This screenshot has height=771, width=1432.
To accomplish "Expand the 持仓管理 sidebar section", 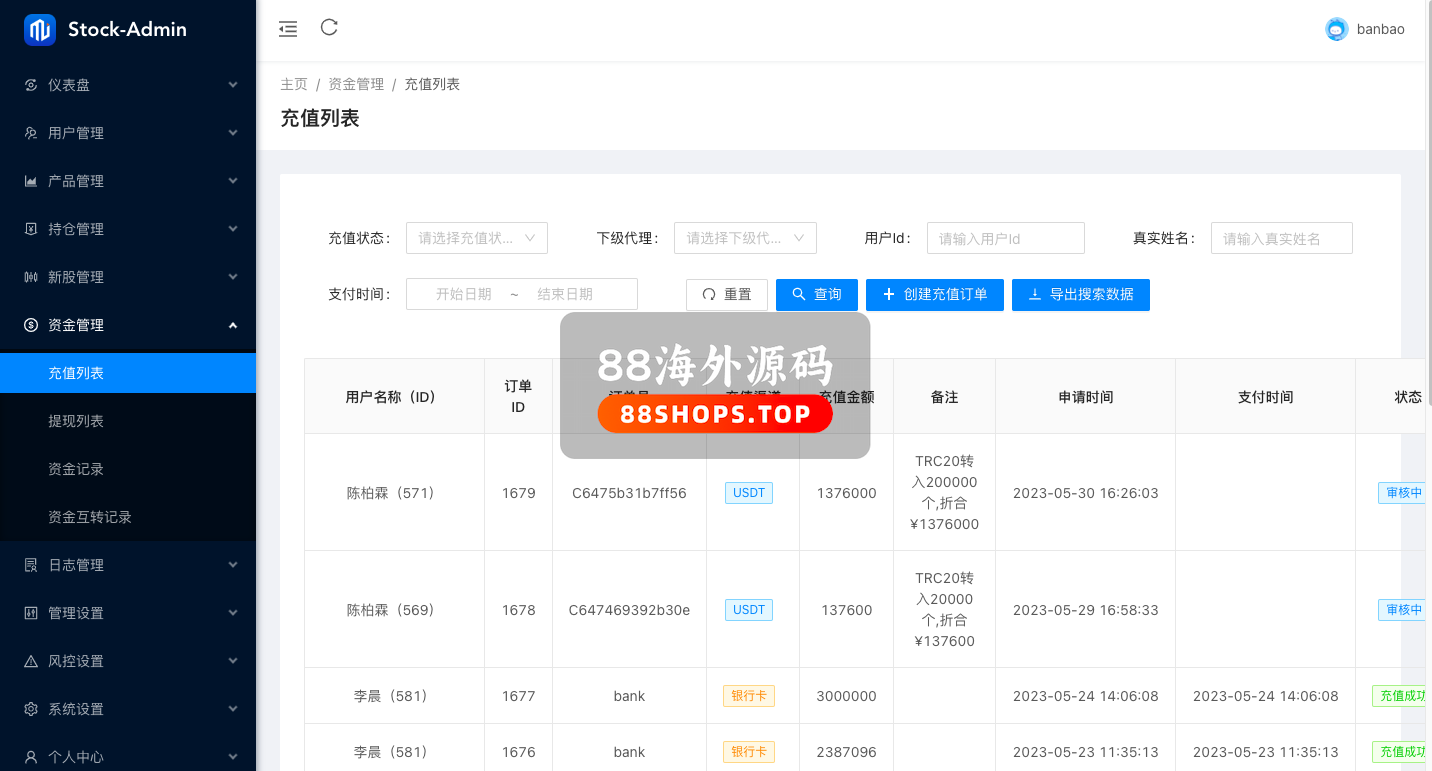I will [128, 229].
